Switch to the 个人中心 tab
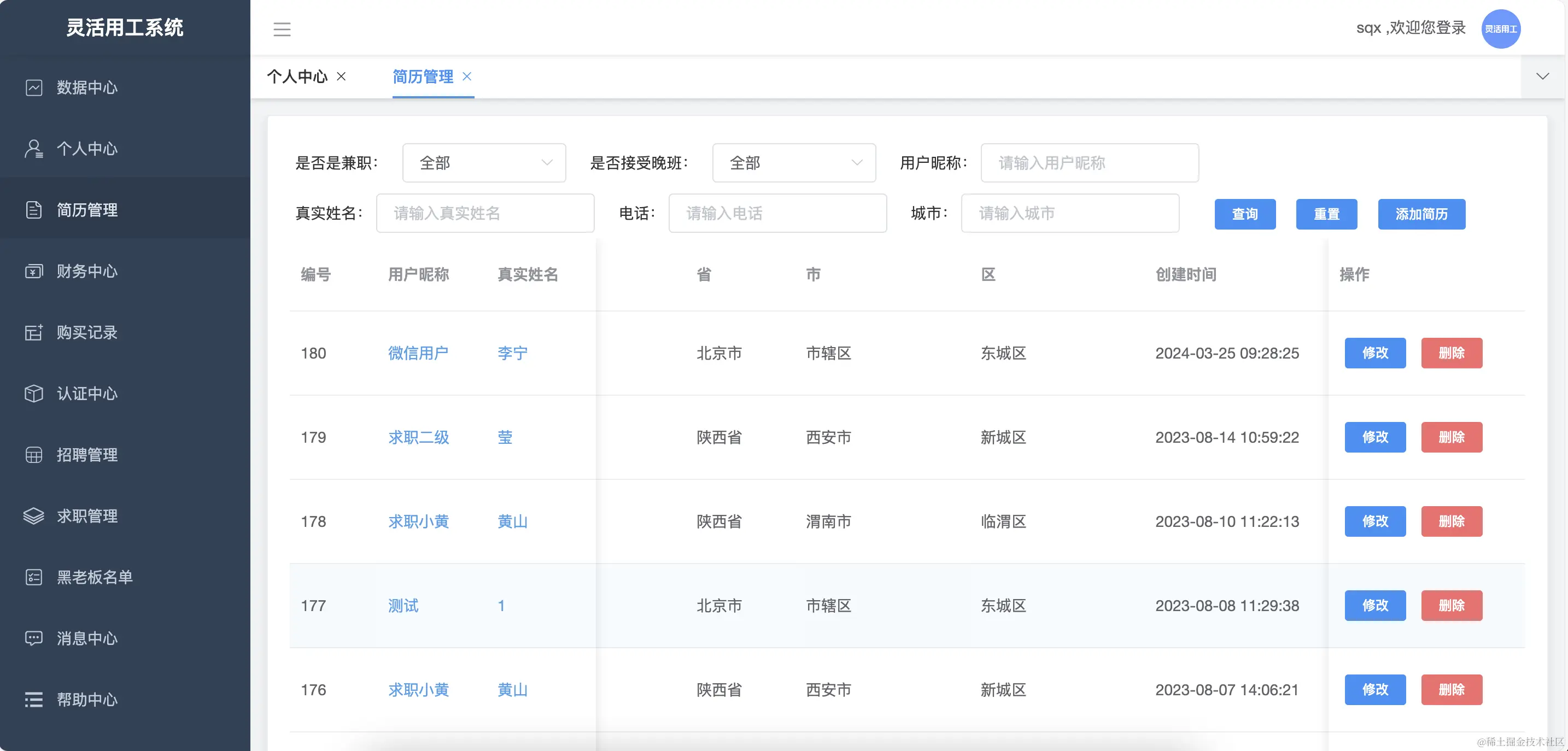Viewport: 1568px width, 751px height. (297, 77)
